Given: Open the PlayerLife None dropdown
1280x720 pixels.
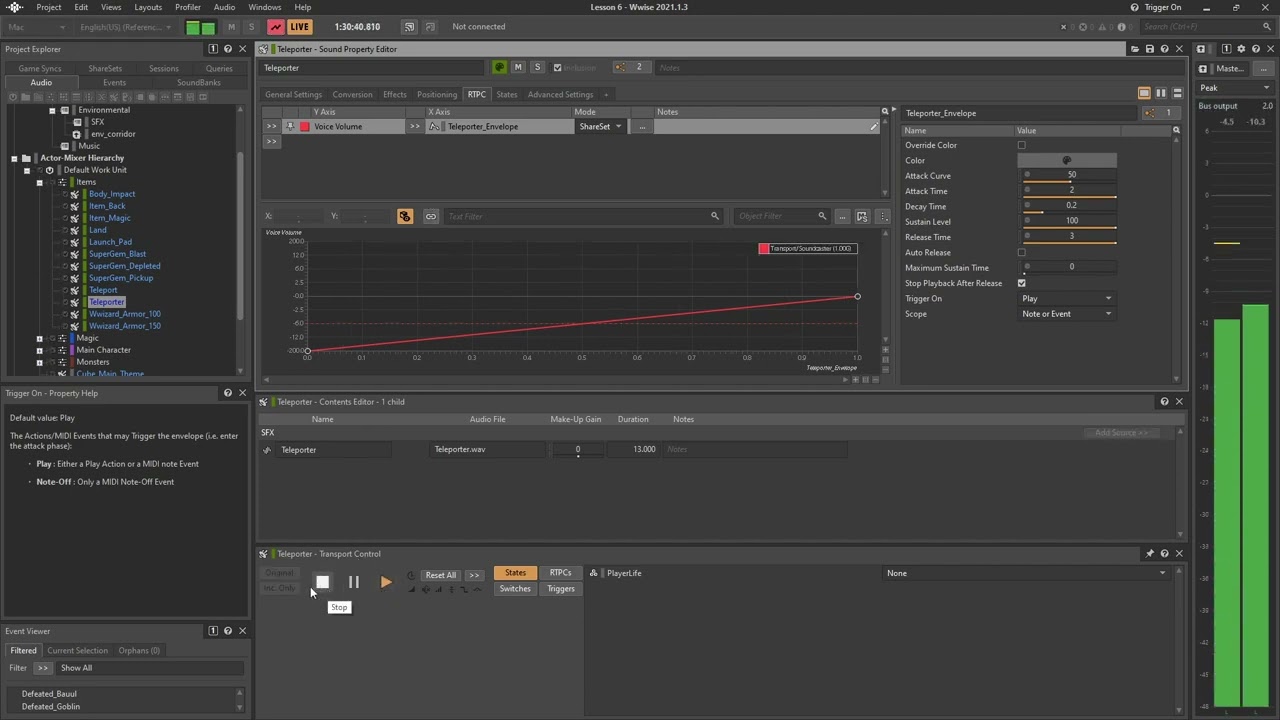Looking at the screenshot, I should click(1026, 573).
